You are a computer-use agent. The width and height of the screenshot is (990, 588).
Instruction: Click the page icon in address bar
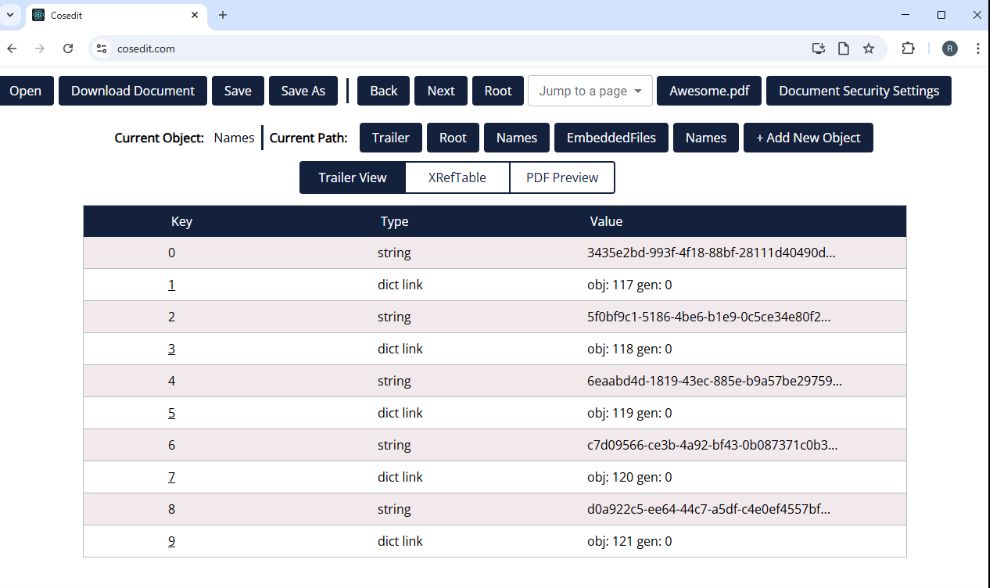click(844, 49)
